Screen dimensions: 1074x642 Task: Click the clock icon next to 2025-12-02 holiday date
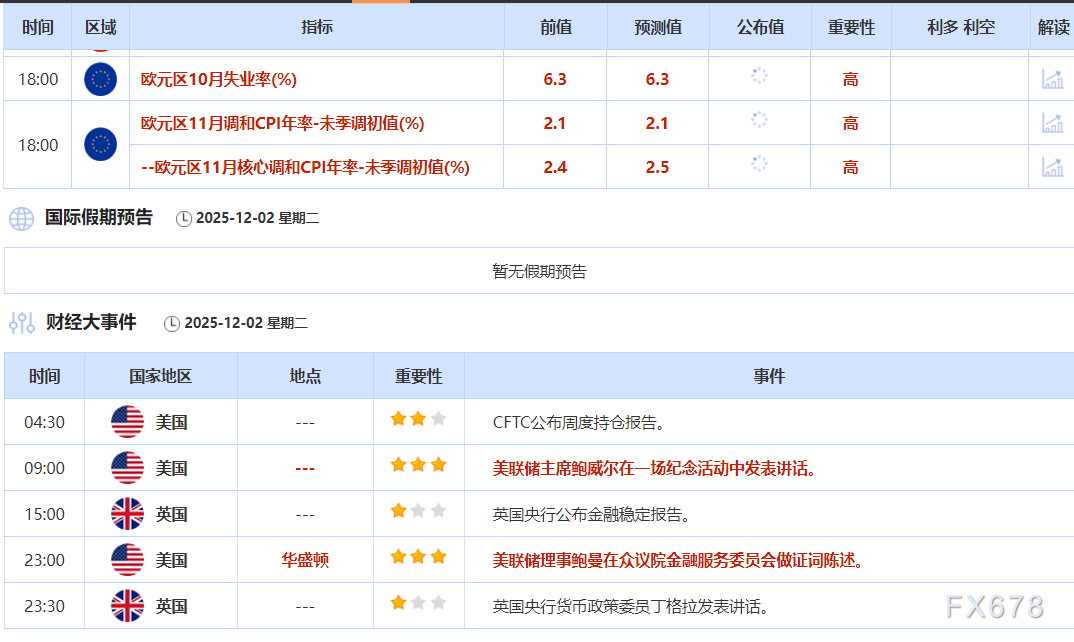pyautogui.click(x=184, y=217)
